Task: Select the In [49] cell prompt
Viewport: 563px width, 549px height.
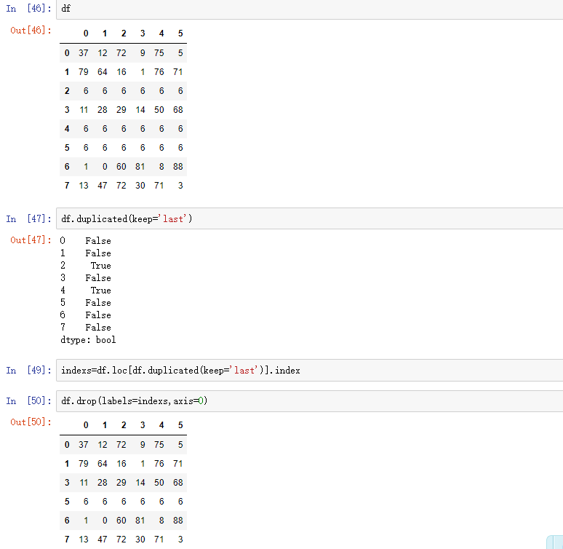Action: (x=29, y=370)
